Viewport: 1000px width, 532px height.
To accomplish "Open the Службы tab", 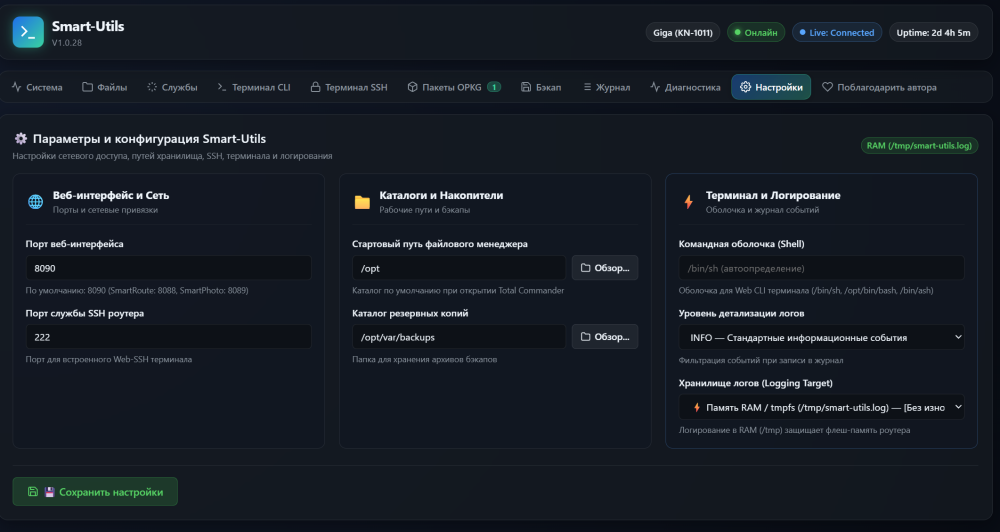I will pyautogui.click(x=172, y=87).
